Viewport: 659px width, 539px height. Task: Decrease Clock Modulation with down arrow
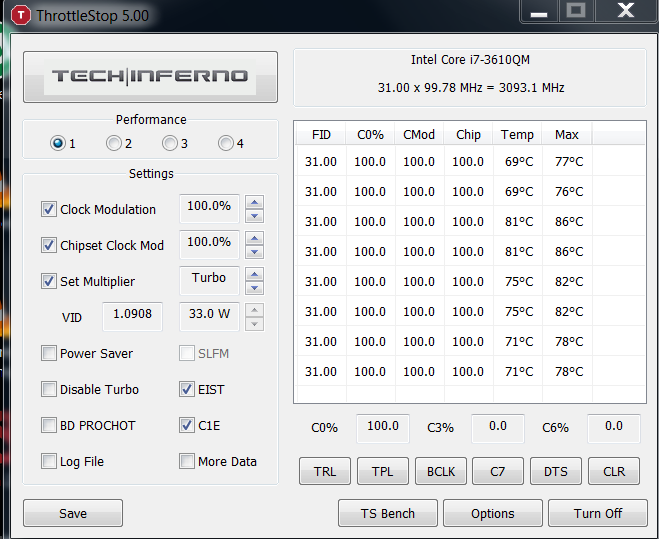(254, 216)
